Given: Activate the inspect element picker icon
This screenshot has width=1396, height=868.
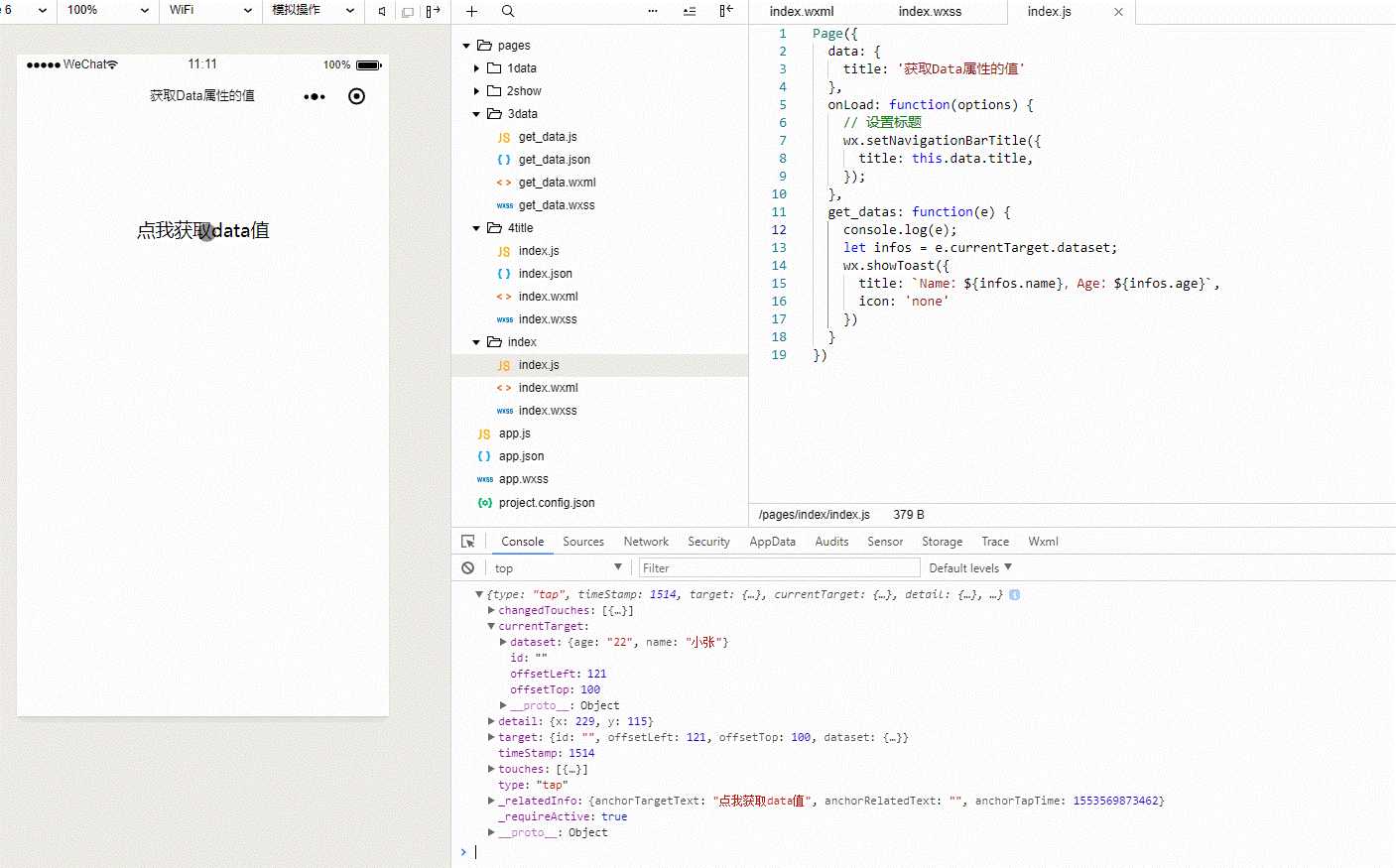Looking at the screenshot, I should 468,542.
